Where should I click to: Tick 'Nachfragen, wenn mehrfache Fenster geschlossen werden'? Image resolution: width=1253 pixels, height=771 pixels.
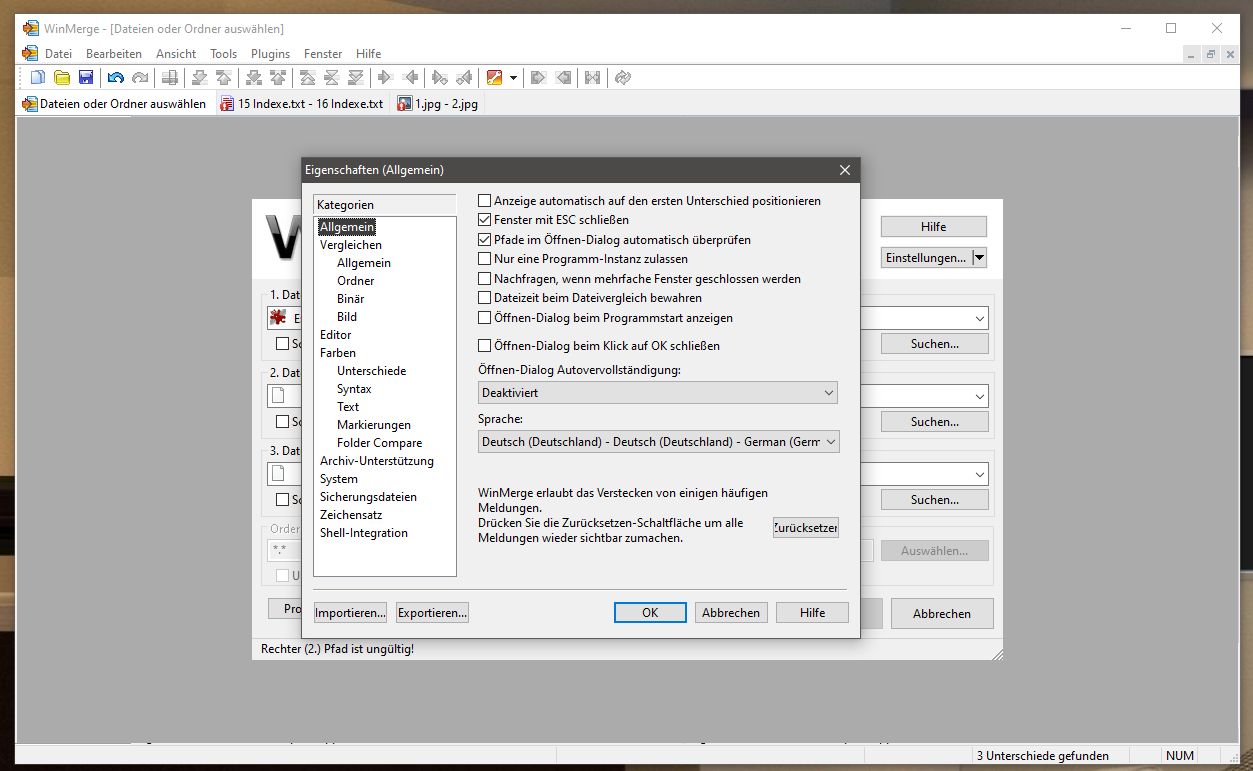485,279
